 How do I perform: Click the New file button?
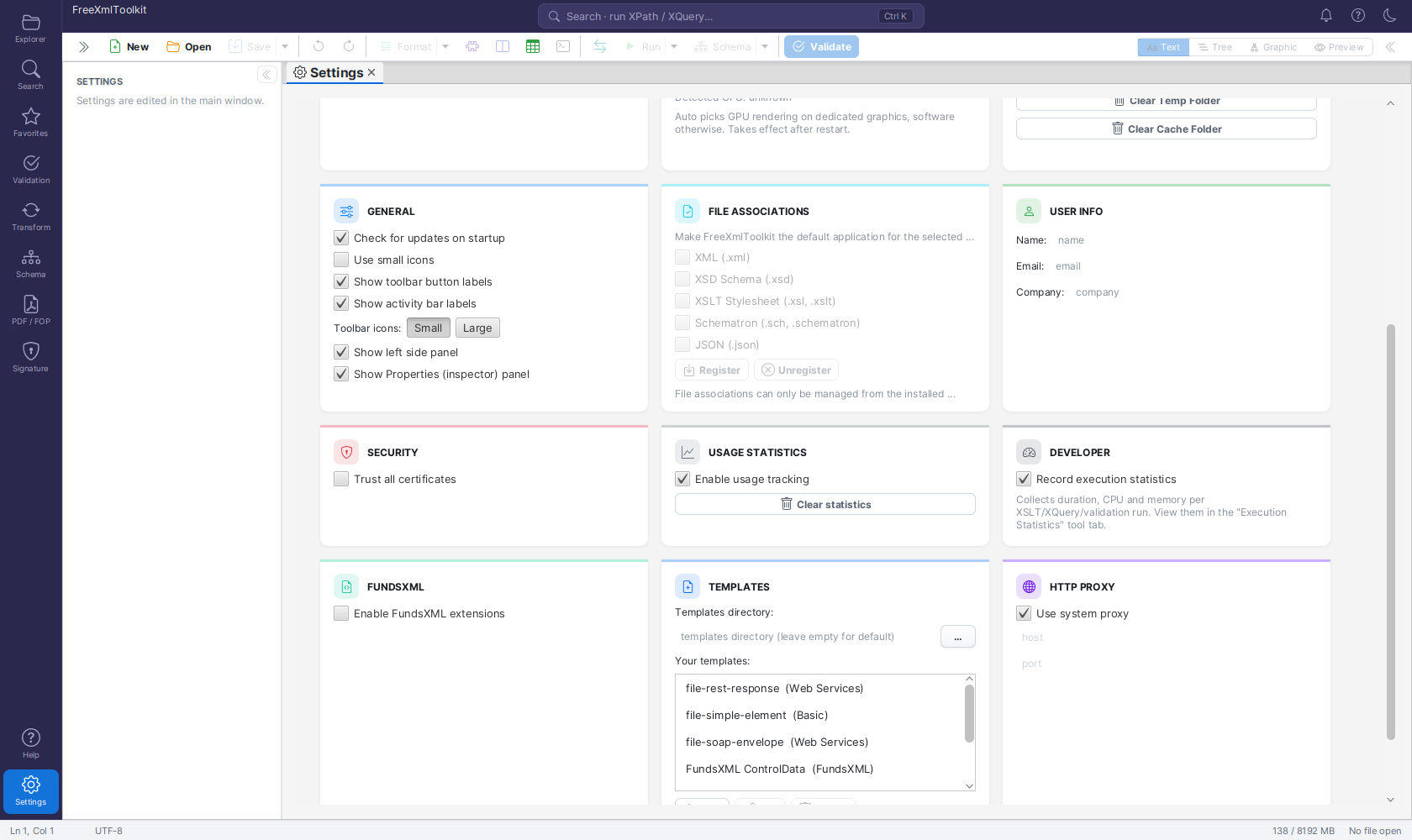pos(129,47)
